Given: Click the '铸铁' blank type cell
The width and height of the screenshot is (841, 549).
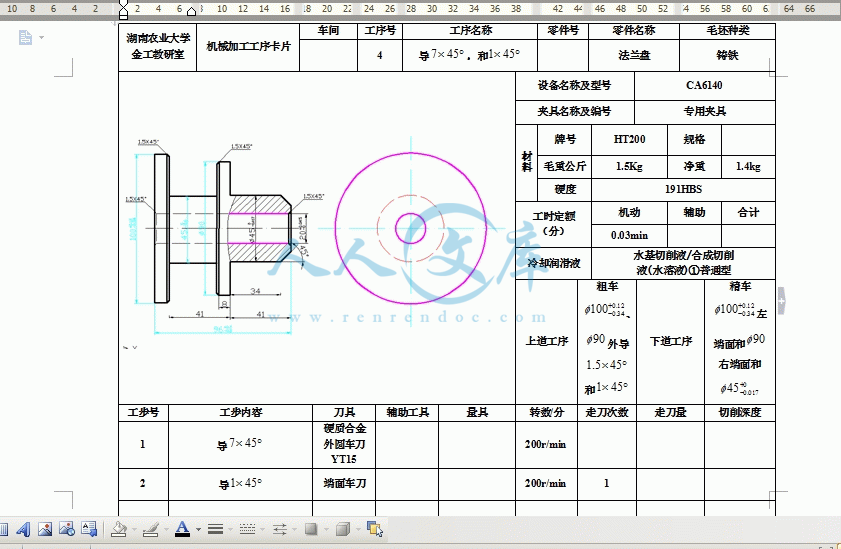Looking at the screenshot, I should [x=727, y=55].
